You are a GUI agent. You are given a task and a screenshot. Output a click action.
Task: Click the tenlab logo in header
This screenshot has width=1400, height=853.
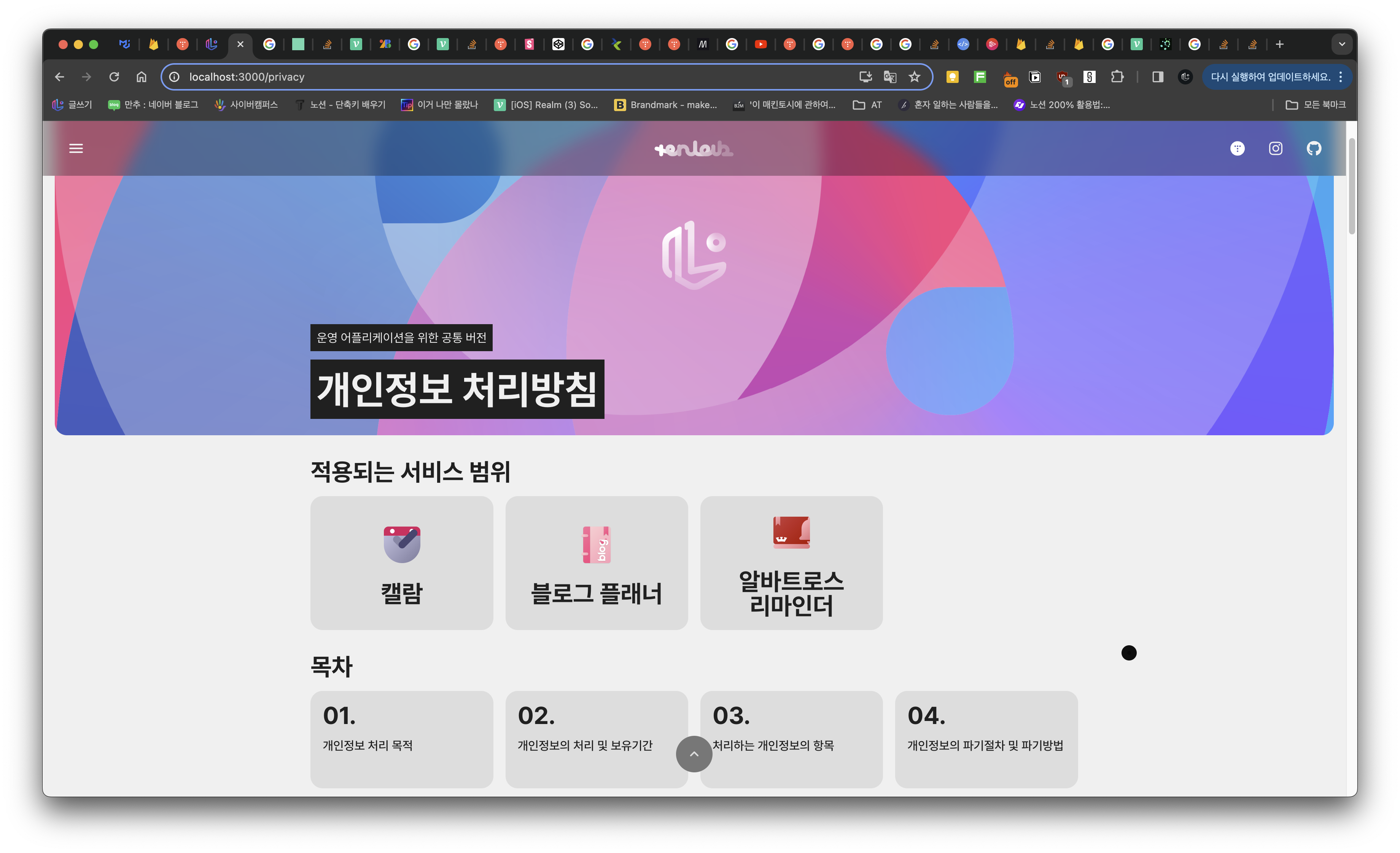click(694, 149)
